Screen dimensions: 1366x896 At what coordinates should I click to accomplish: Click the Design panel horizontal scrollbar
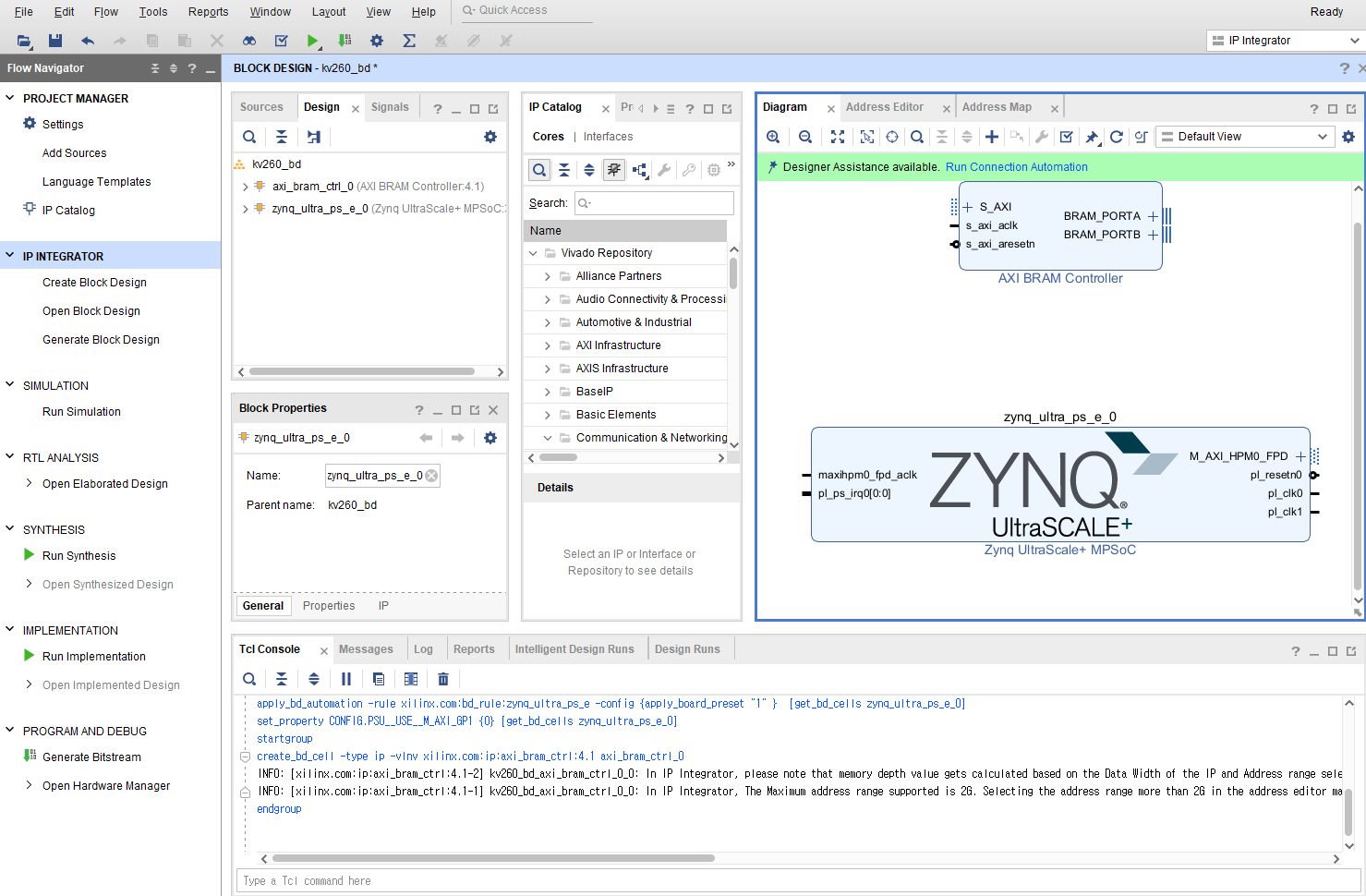tap(361, 372)
